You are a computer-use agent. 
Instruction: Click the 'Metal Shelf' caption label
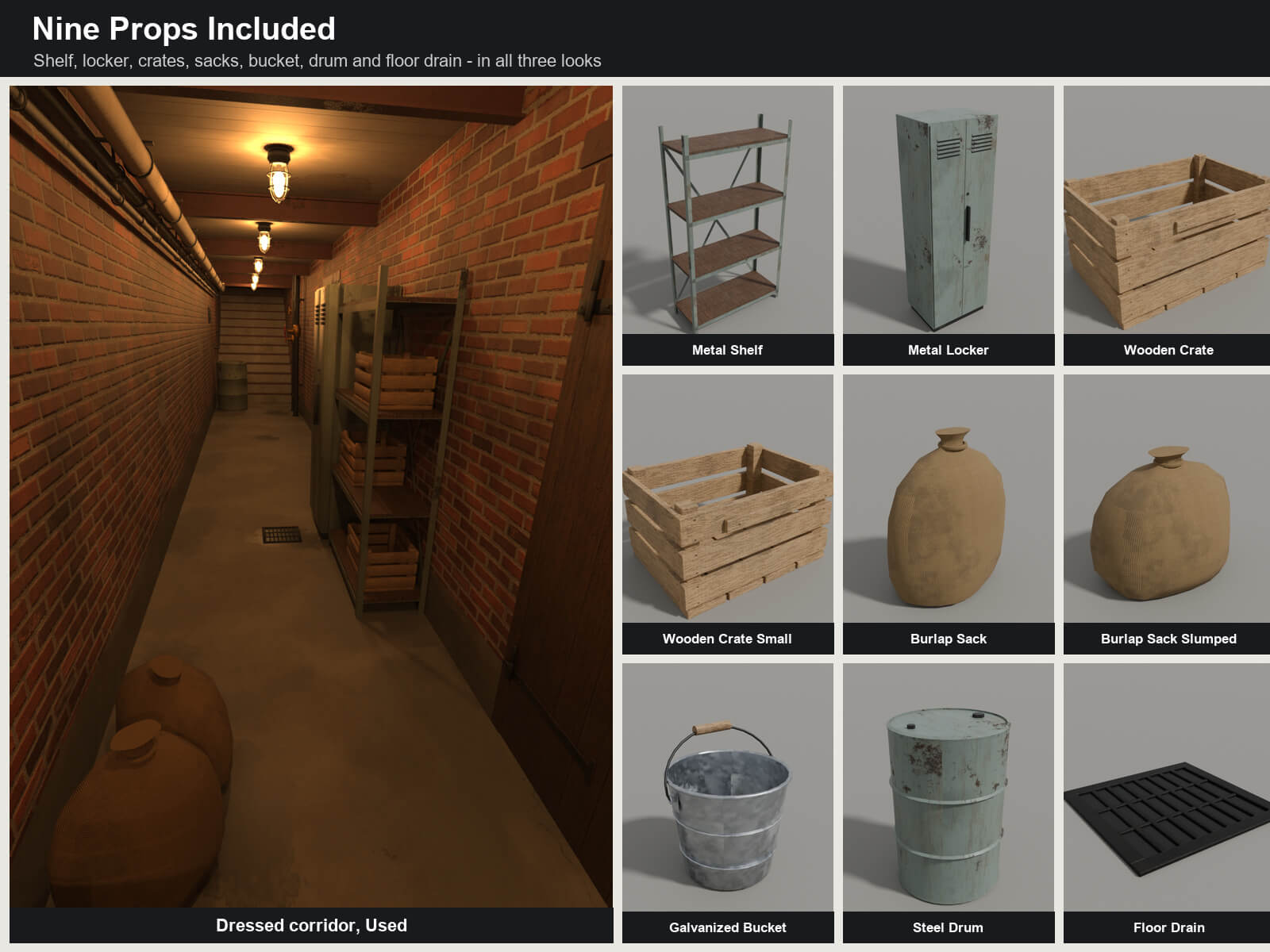(727, 350)
